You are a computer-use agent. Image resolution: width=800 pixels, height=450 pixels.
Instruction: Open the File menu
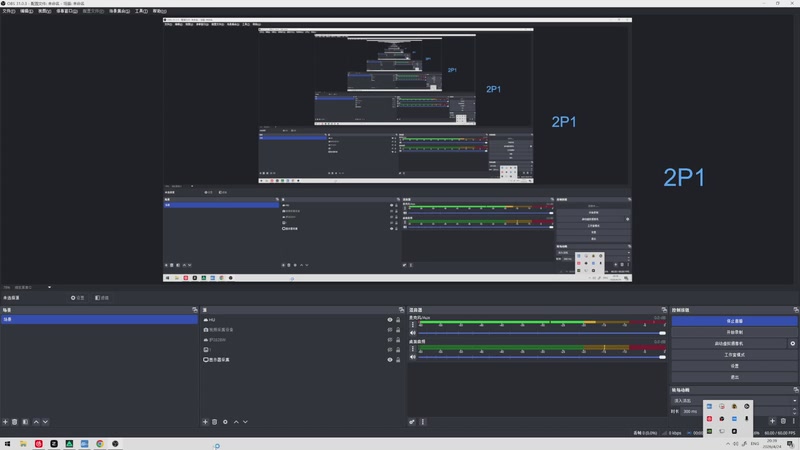9,11
